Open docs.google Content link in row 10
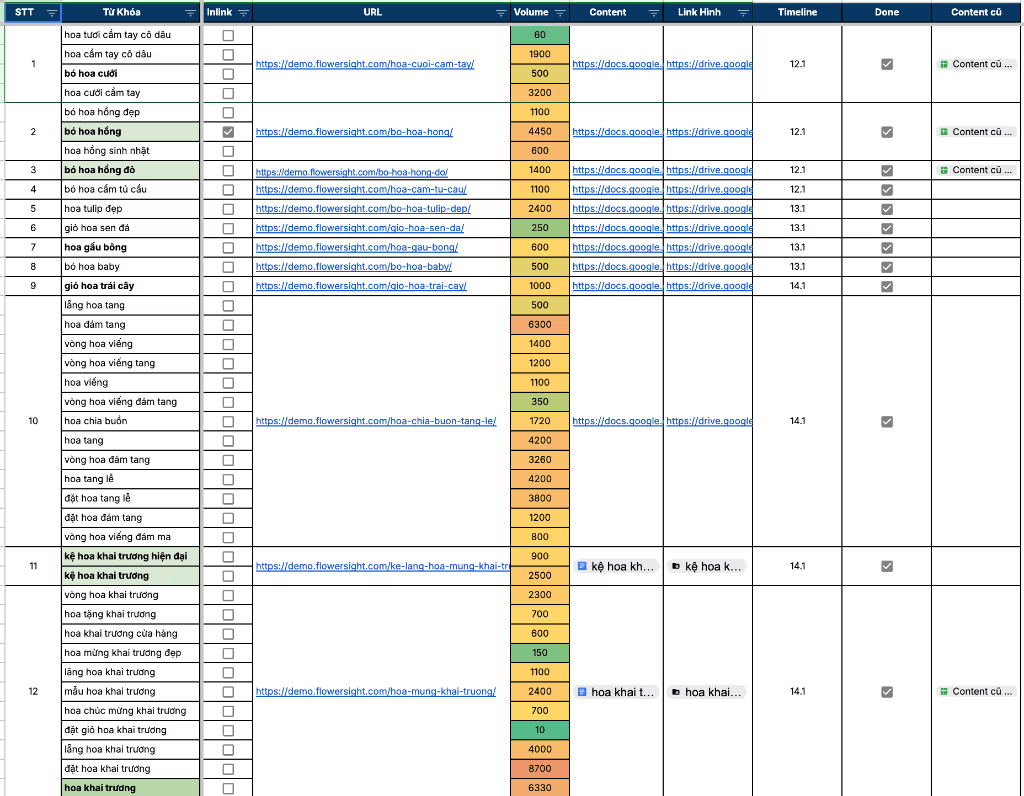Viewport: 1024px width, 796px height. coord(617,421)
